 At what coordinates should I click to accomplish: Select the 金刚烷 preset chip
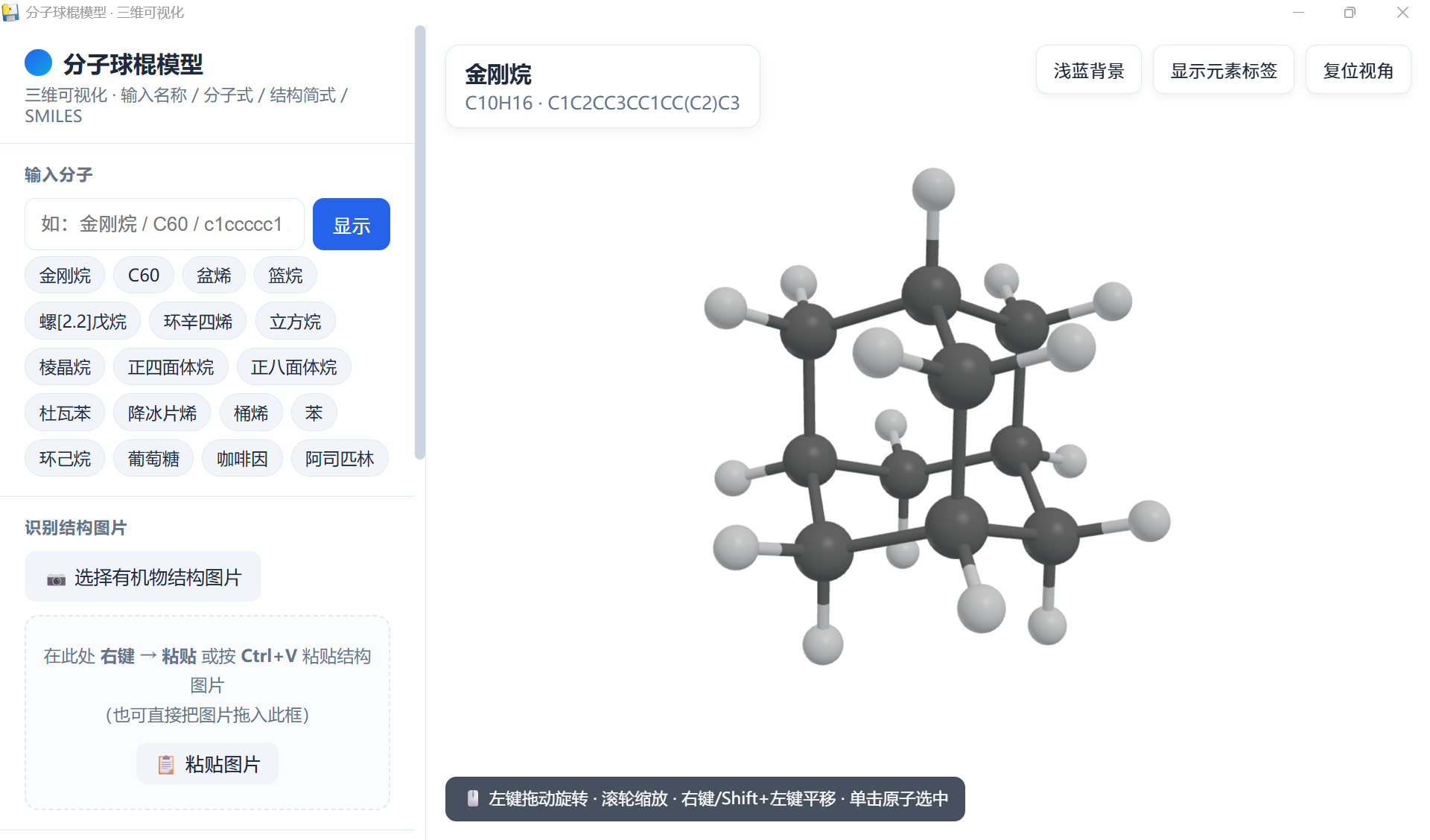pos(65,276)
